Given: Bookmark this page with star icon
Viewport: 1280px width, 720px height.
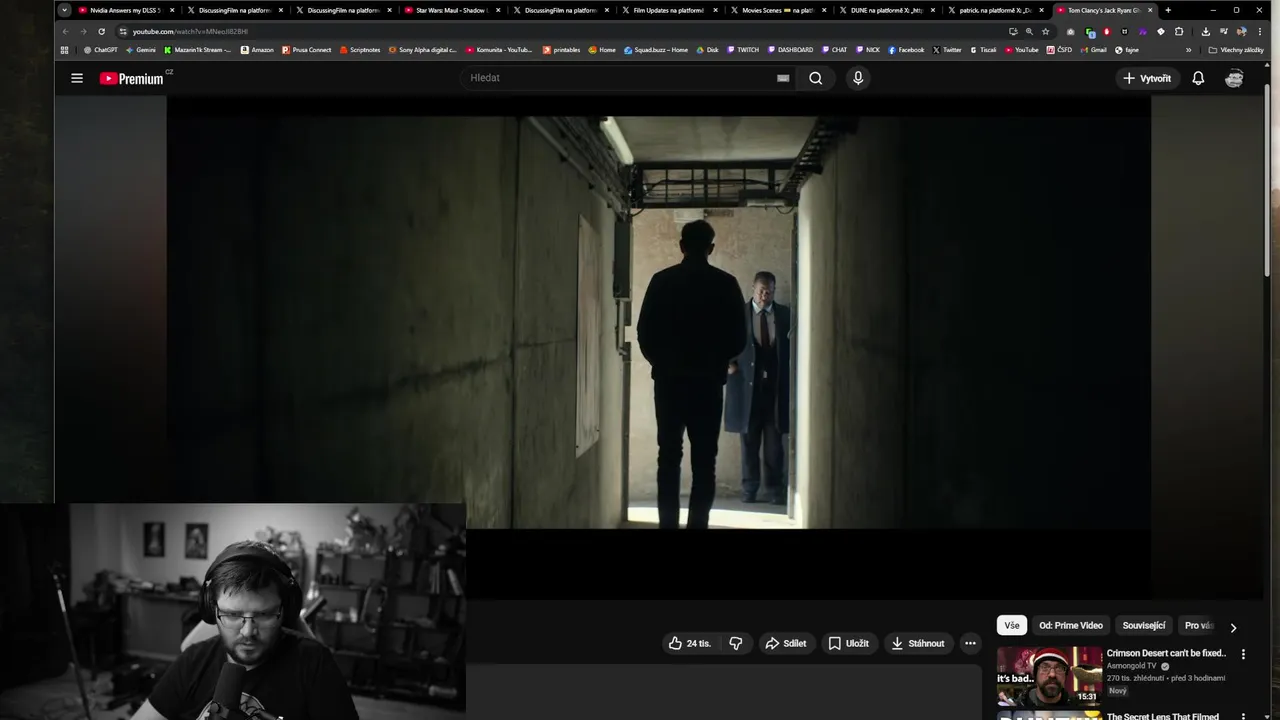Looking at the screenshot, I should pyautogui.click(x=1046, y=31).
